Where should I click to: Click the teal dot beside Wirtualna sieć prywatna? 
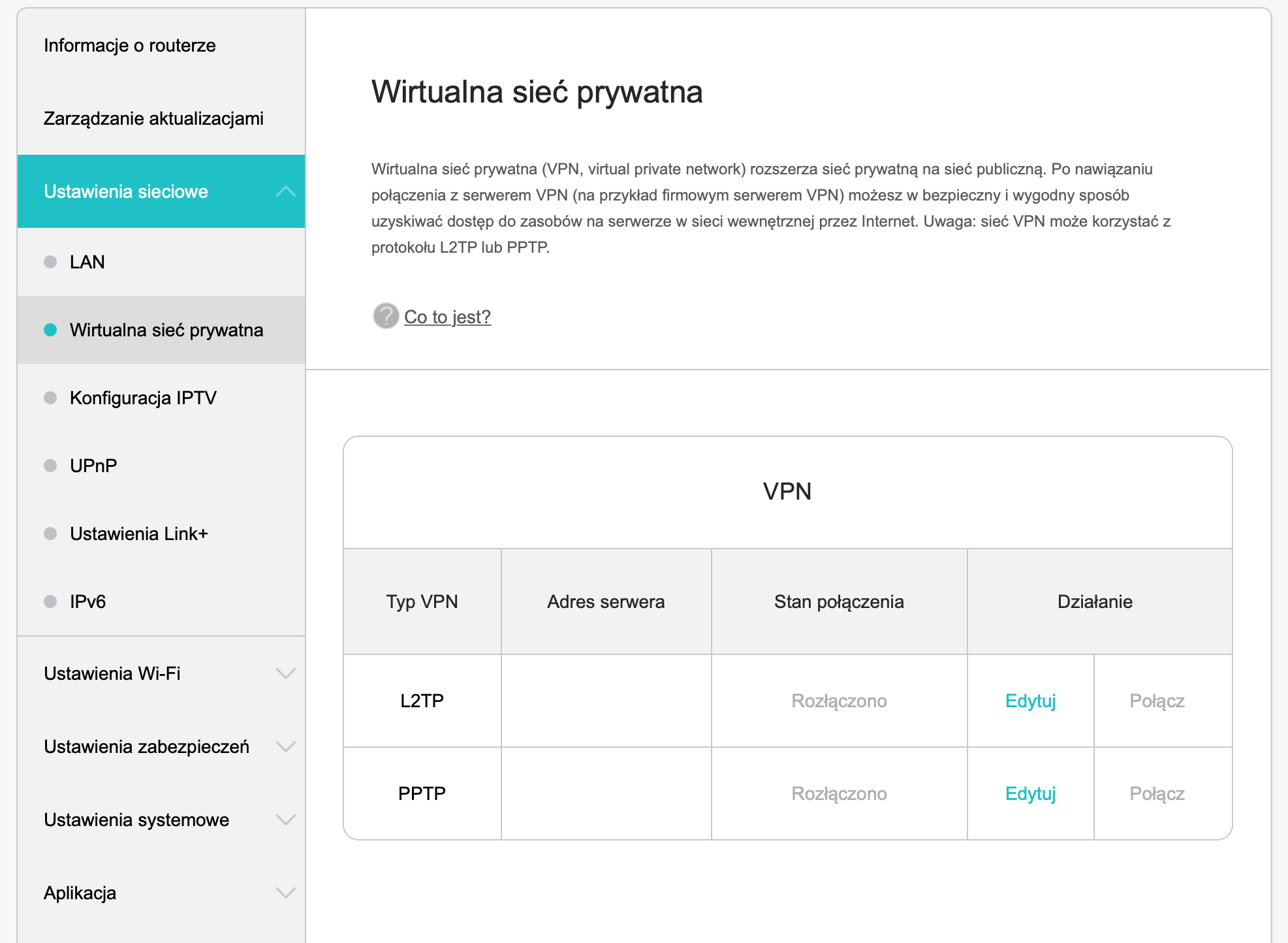tap(50, 330)
